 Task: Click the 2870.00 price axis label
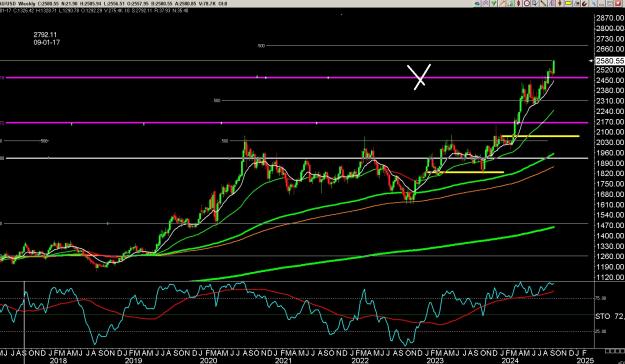[610, 18]
